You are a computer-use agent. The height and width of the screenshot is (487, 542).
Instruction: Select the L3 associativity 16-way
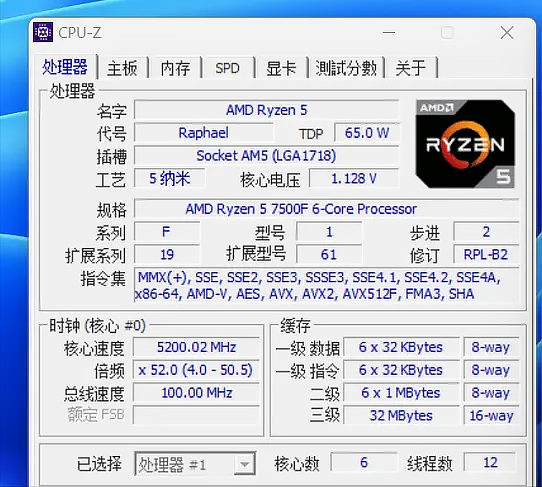tap(491, 415)
